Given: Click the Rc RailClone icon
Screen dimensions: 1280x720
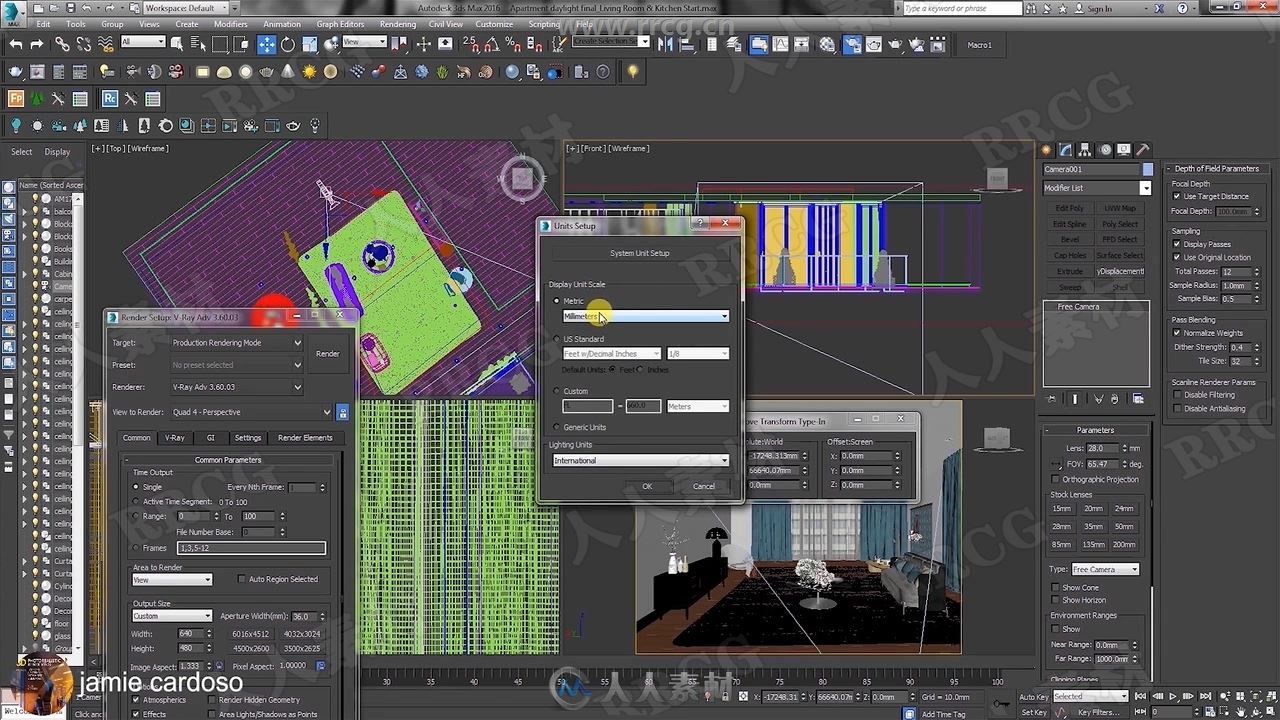Looking at the screenshot, I should [109, 99].
